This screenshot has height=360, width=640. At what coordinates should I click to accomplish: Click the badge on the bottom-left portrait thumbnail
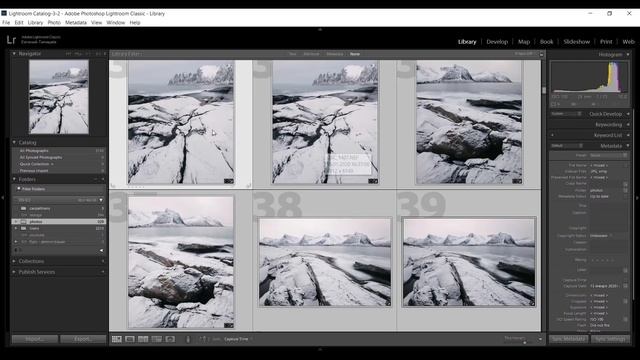tap(229, 325)
